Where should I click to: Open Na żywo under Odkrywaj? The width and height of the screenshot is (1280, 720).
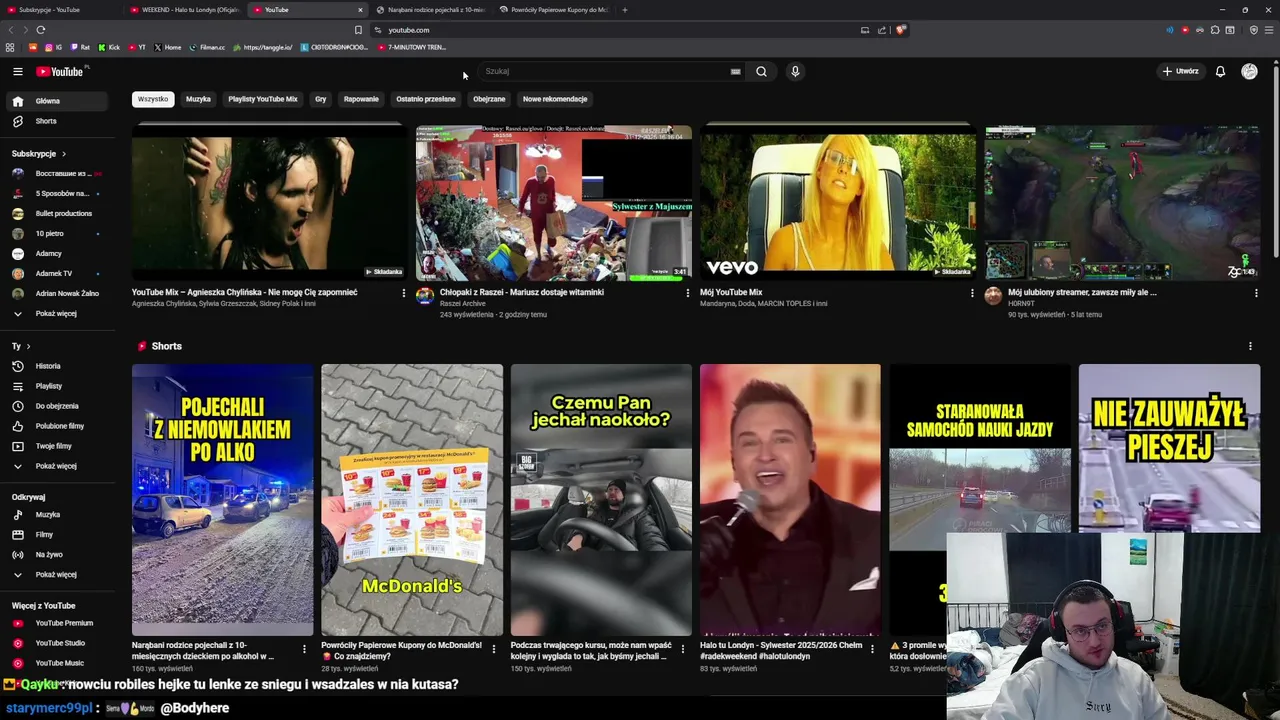(59, 554)
